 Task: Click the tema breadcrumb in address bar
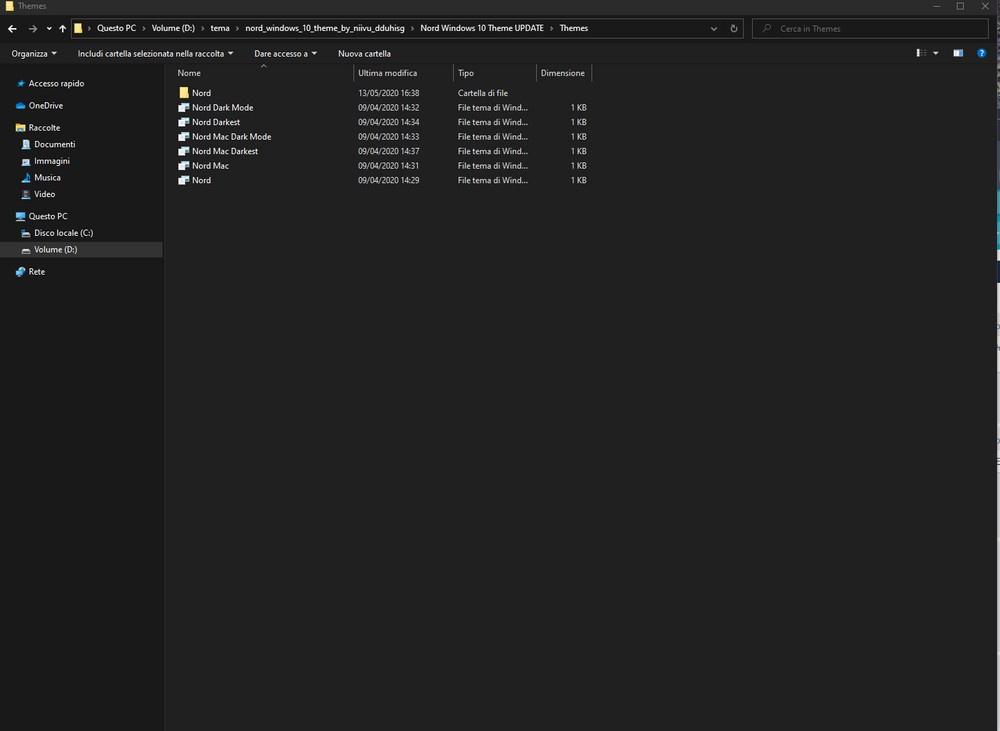coord(220,29)
